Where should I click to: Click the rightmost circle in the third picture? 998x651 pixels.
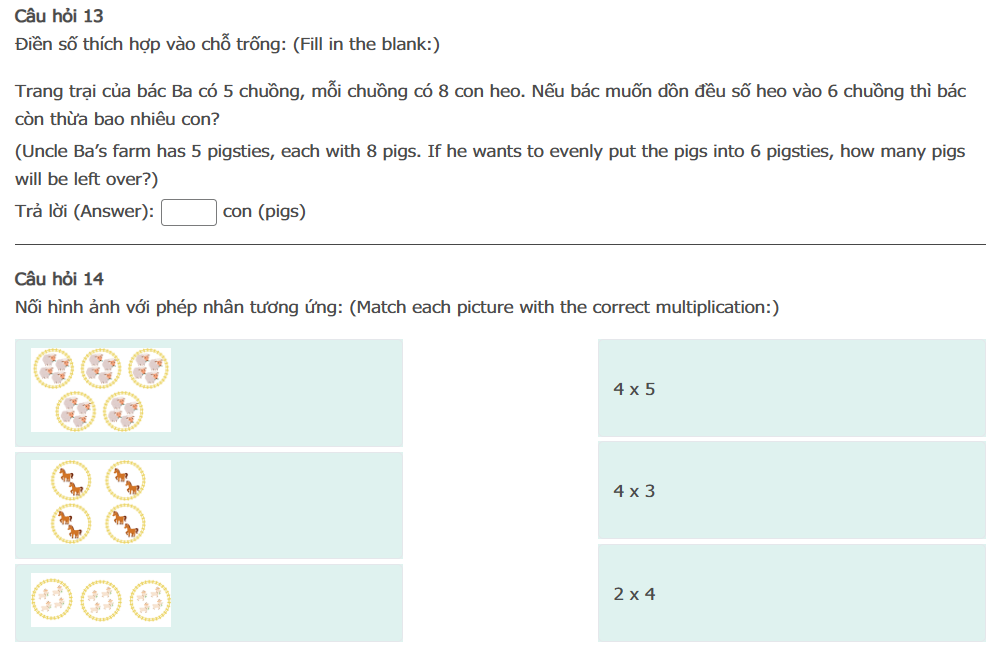click(x=150, y=600)
